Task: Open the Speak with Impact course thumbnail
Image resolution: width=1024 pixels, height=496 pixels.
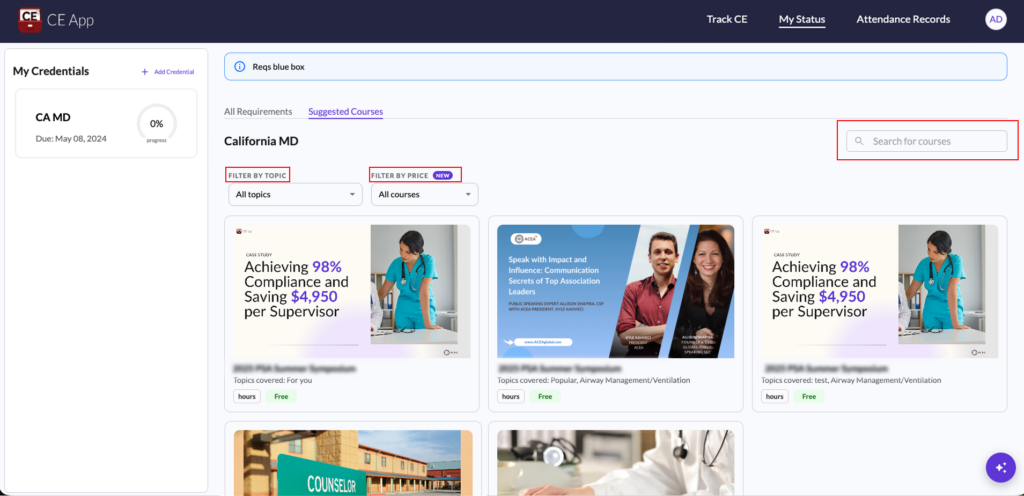Action: click(x=616, y=291)
